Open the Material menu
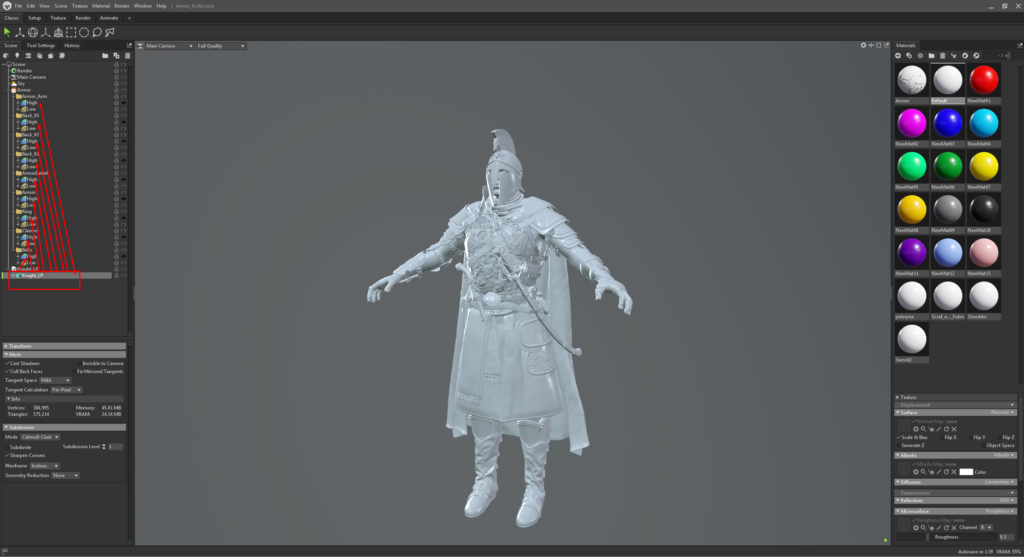The width and height of the screenshot is (1024, 557). (x=101, y=6)
